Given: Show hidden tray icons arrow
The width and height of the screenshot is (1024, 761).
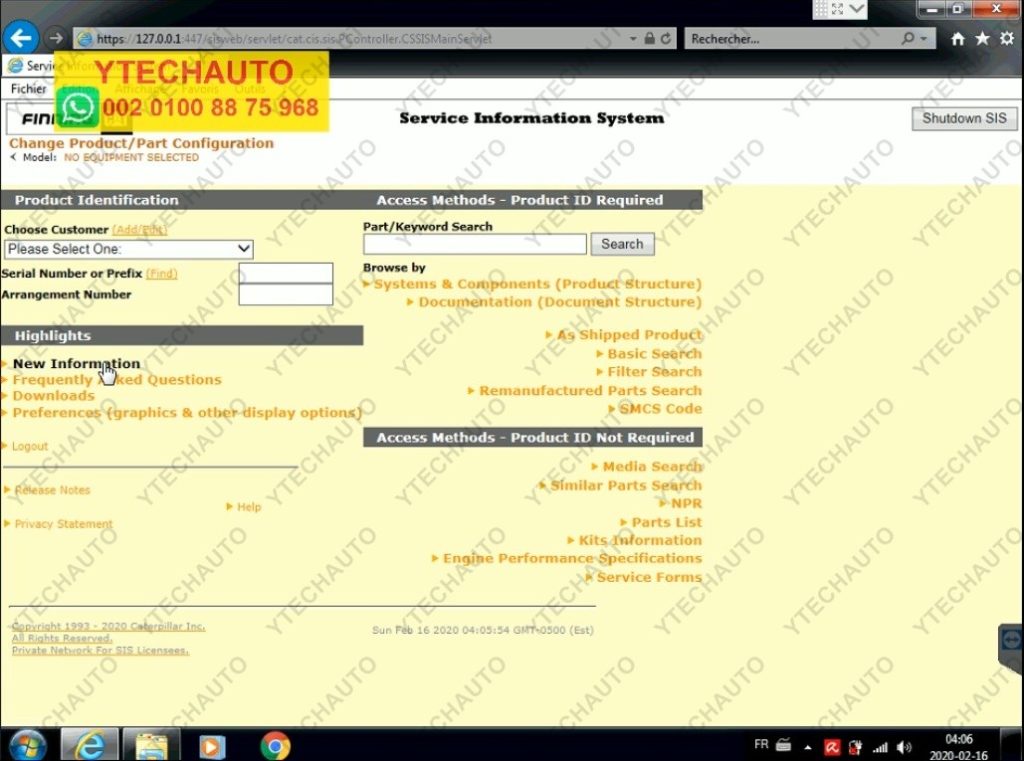Looking at the screenshot, I should pyautogui.click(x=808, y=747).
